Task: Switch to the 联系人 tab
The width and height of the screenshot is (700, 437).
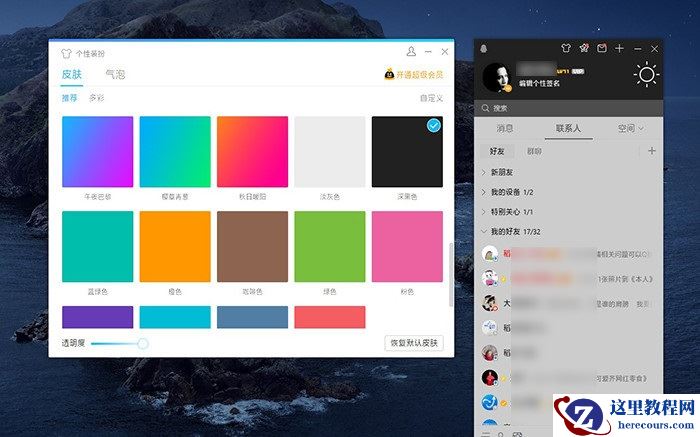Action: click(x=568, y=129)
